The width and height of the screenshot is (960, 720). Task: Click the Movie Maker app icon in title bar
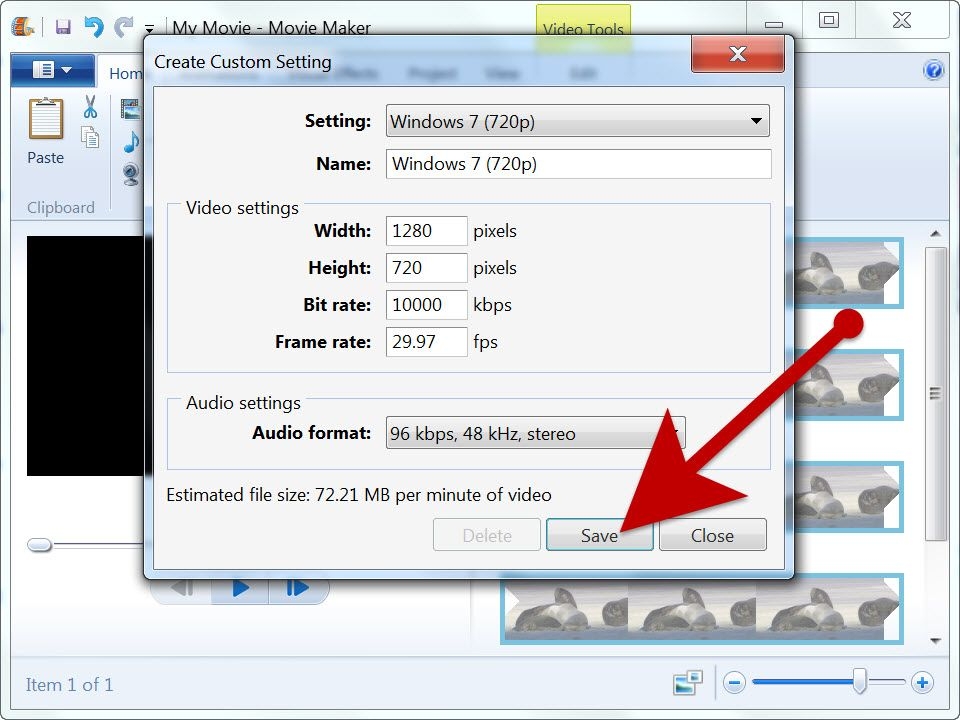pos(23,26)
